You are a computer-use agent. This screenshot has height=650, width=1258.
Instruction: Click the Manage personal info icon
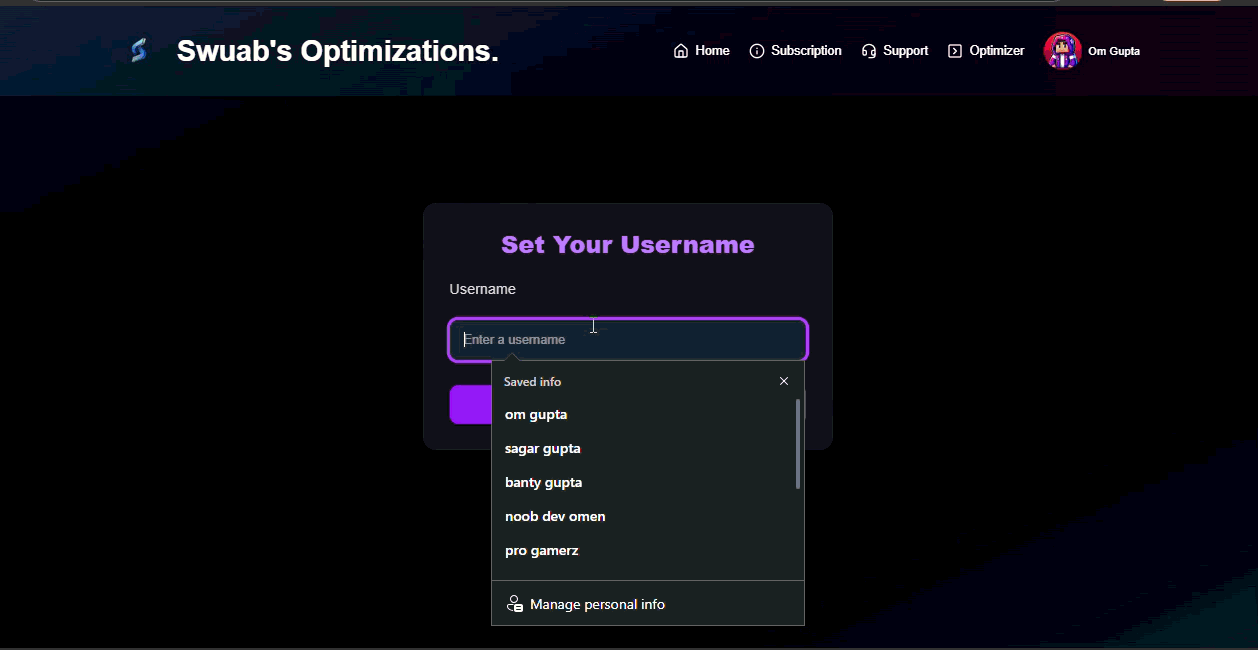click(515, 604)
